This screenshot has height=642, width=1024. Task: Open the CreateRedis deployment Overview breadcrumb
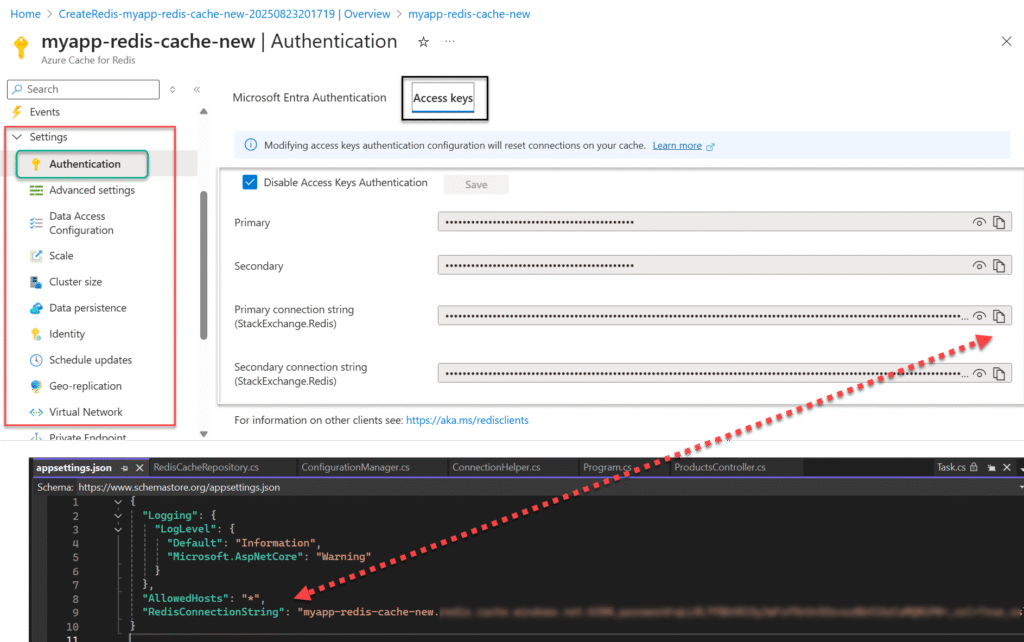tap(224, 14)
